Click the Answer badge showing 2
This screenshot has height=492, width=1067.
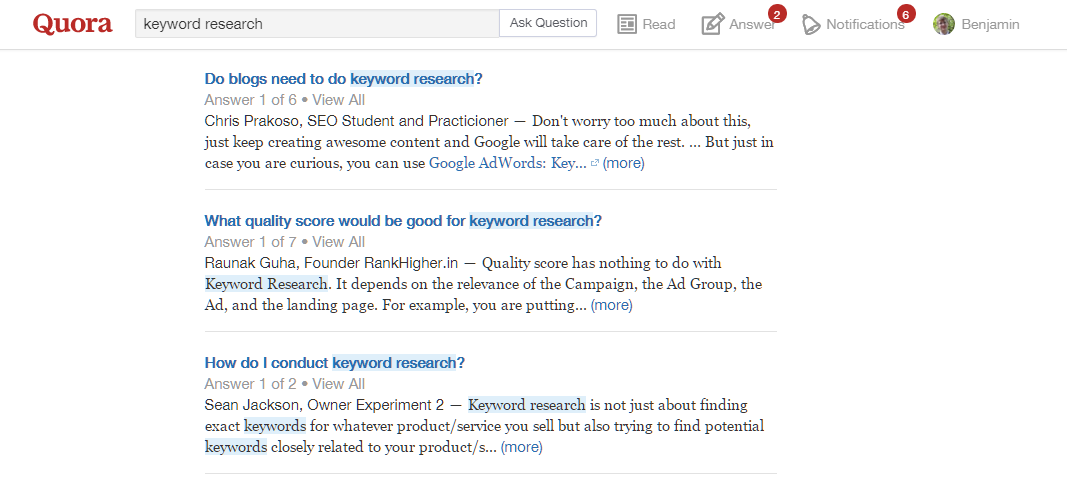click(777, 14)
